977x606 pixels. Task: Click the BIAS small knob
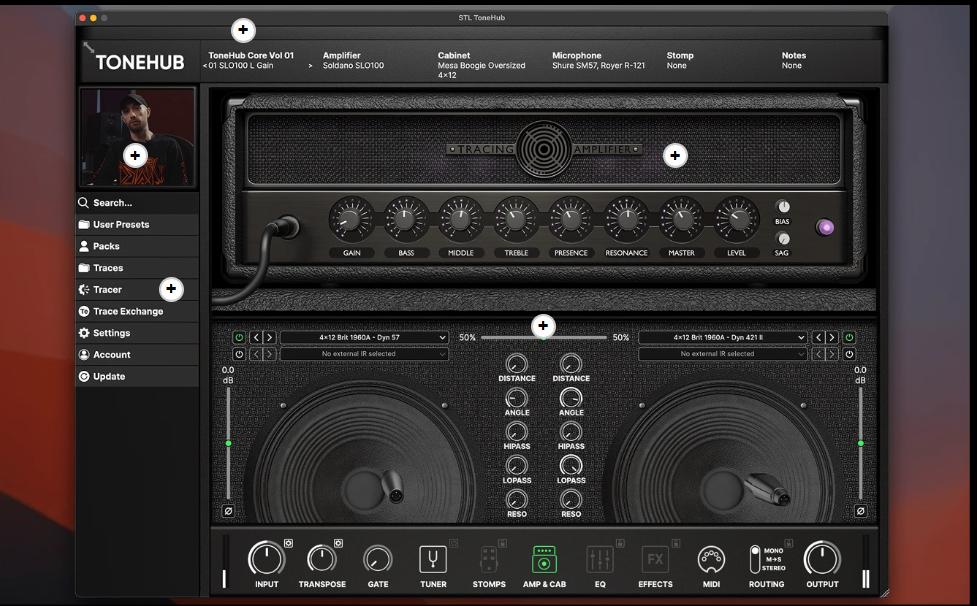click(x=783, y=206)
